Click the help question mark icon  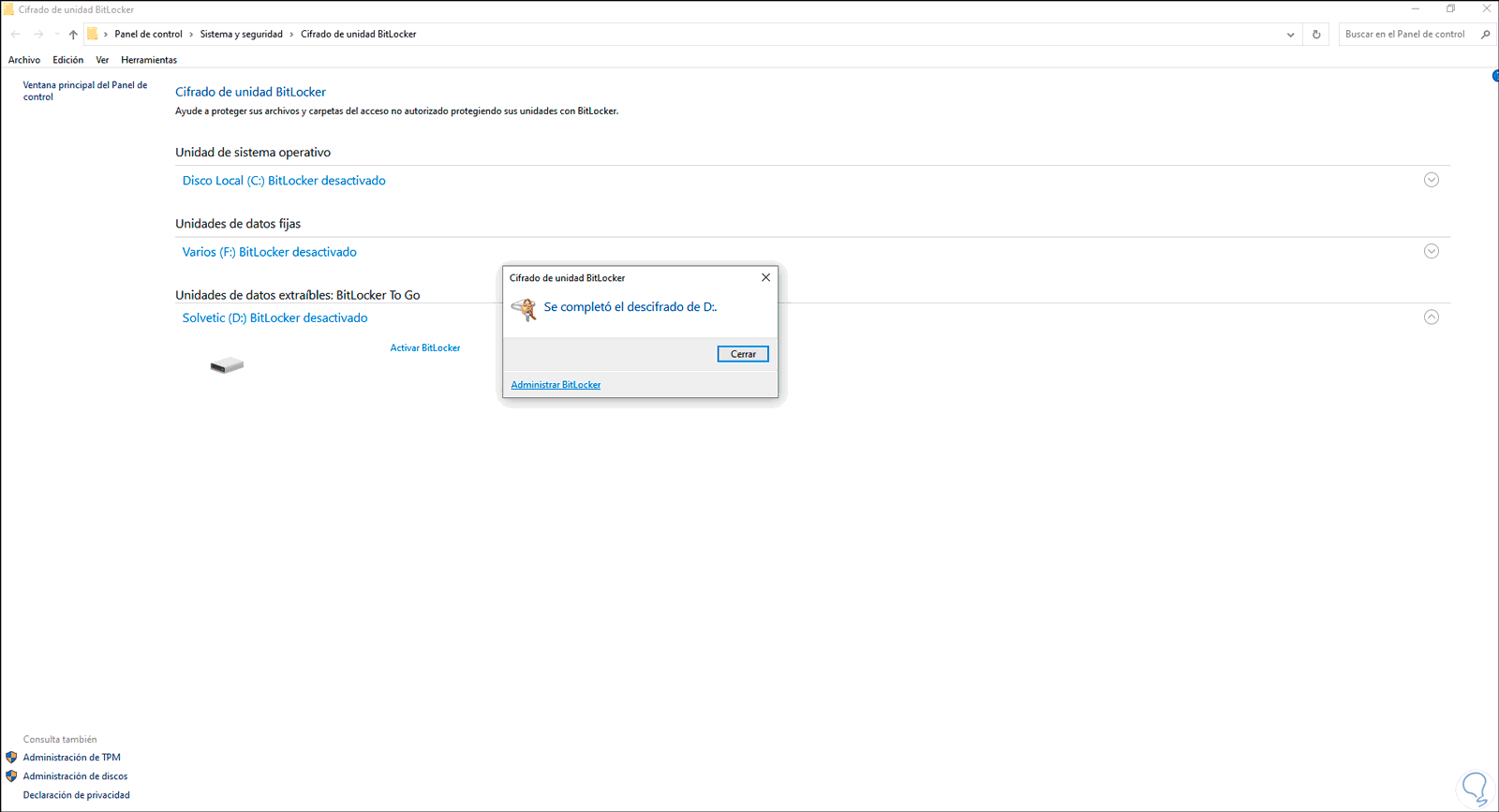point(1495,76)
